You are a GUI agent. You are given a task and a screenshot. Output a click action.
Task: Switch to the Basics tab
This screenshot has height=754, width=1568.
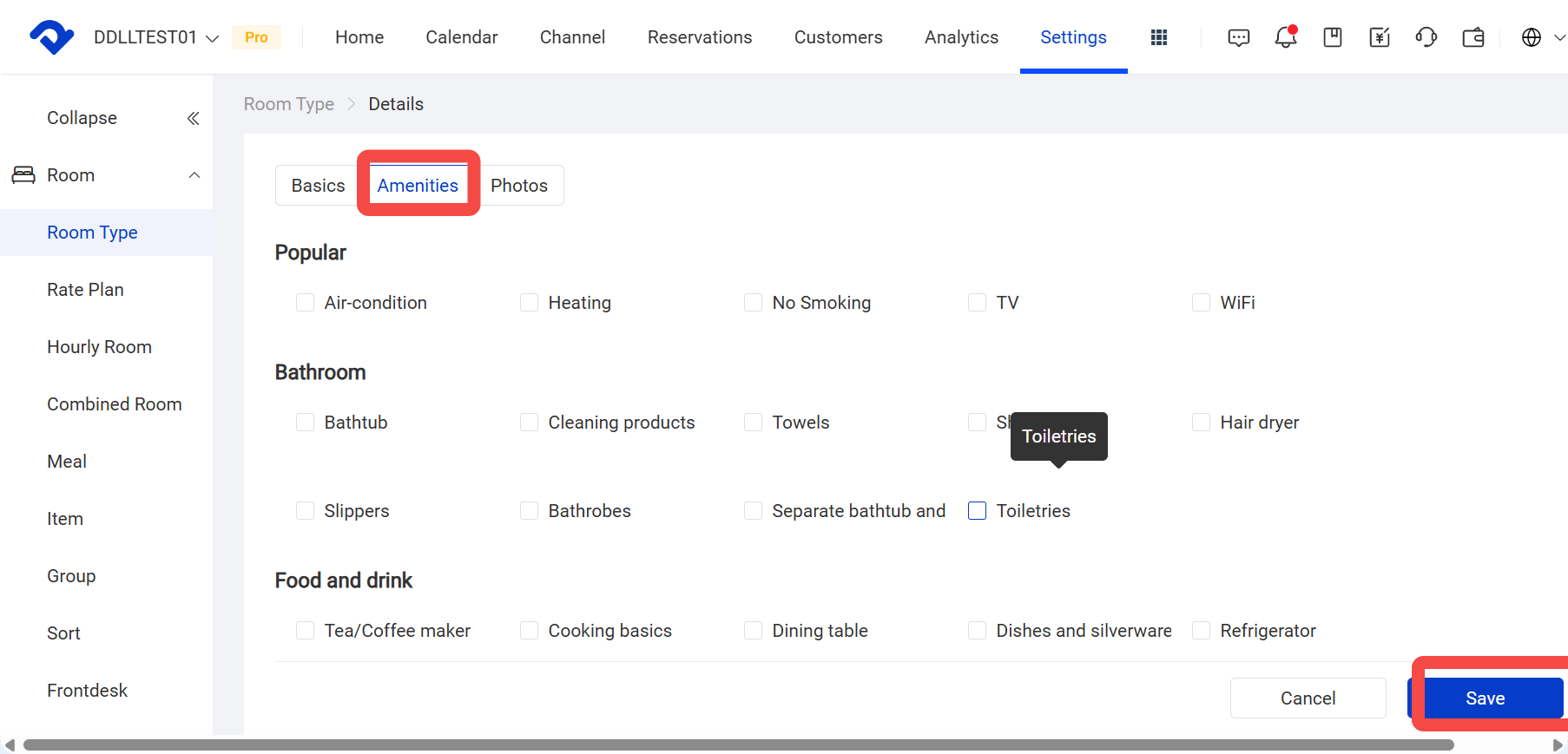click(x=318, y=186)
